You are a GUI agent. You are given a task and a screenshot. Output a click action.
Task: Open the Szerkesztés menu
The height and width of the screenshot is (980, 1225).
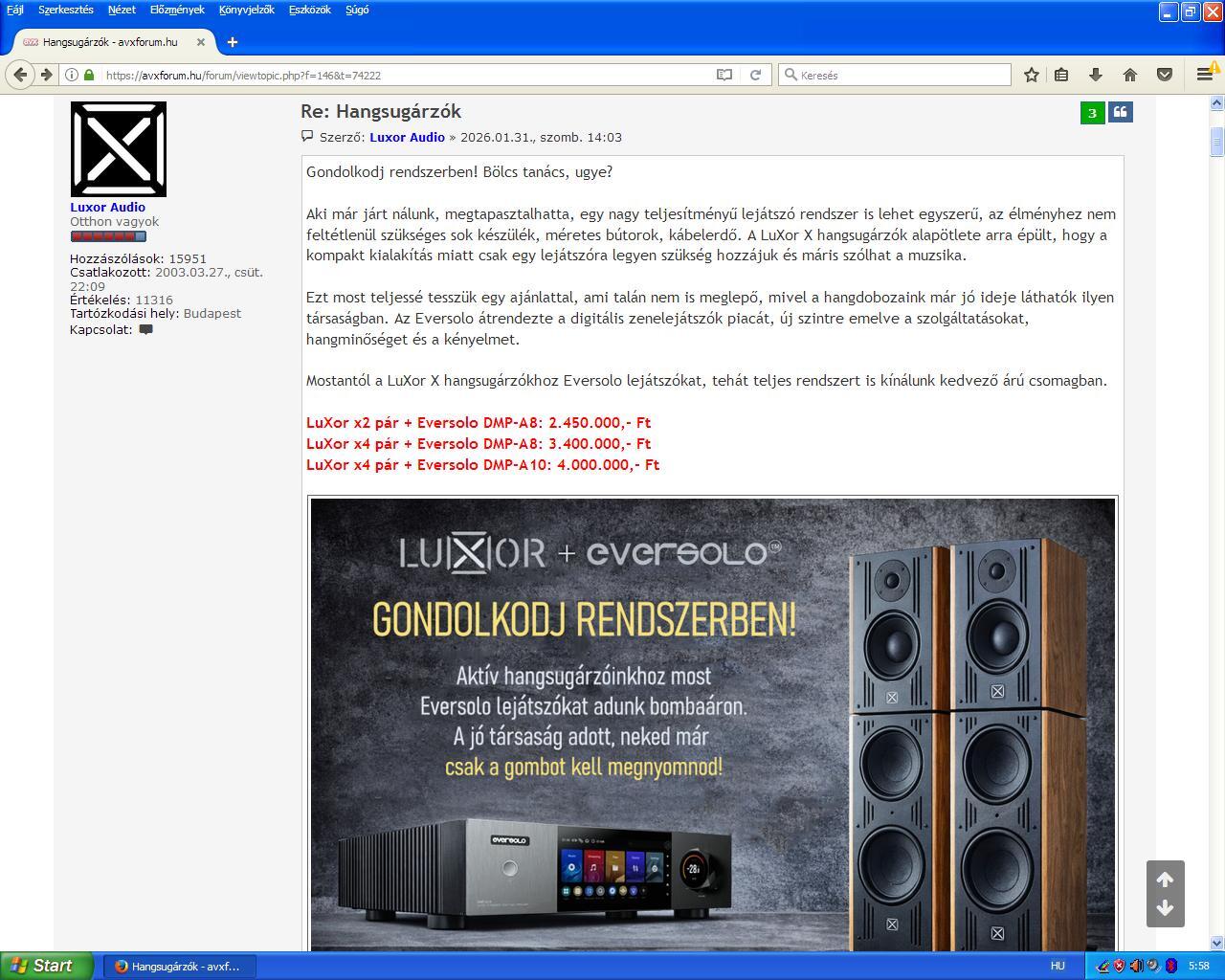pos(66,10)
